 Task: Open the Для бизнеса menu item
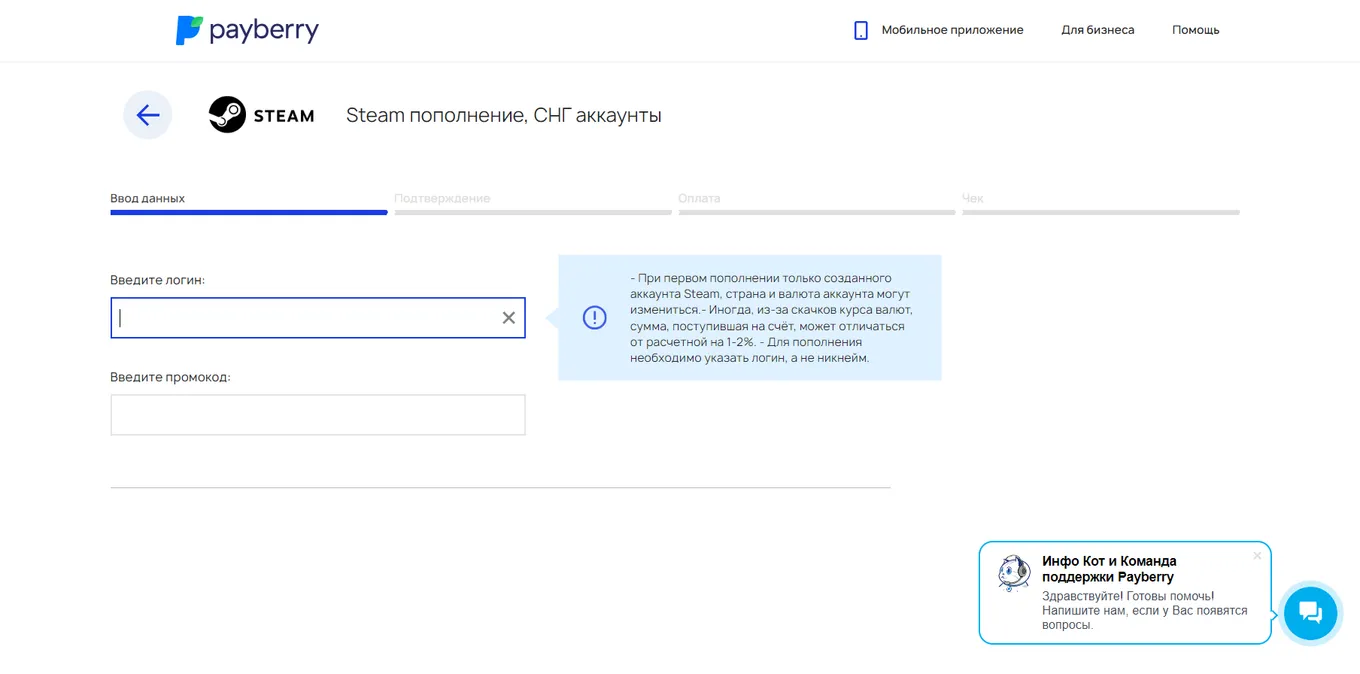1098,30
